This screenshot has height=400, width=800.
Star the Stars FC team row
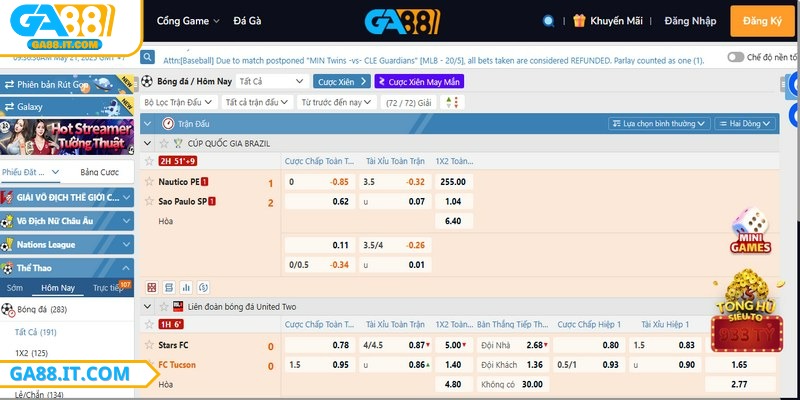(x=149, y=345)
